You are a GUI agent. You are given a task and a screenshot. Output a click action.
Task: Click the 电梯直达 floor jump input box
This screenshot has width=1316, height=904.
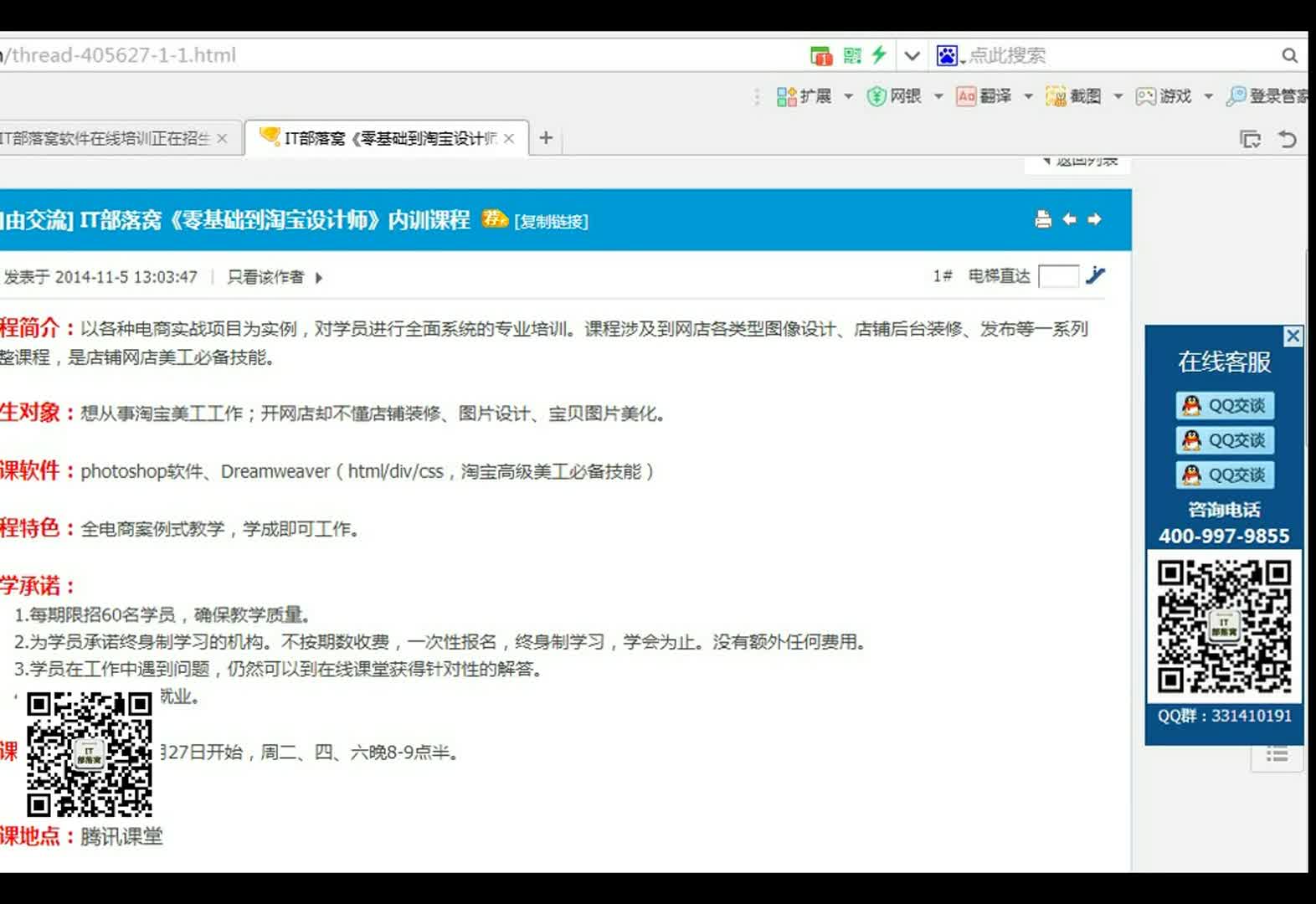point(1058,276)
